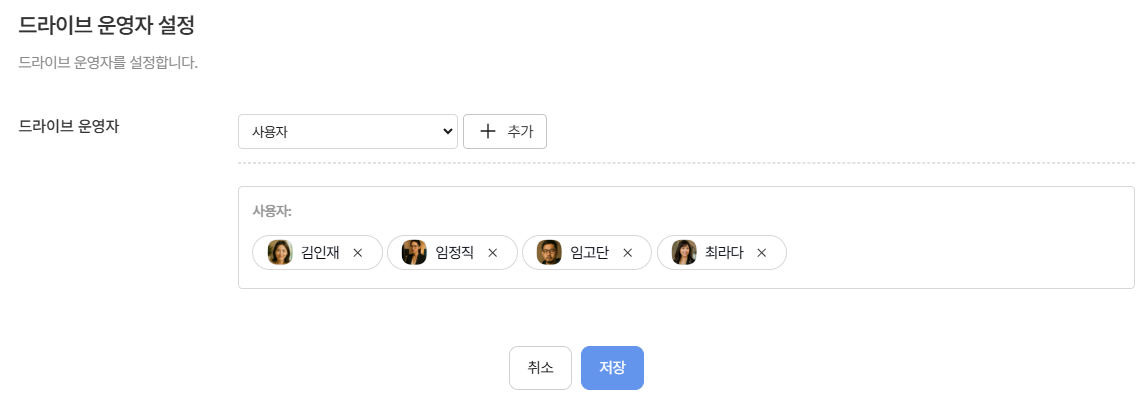Click the description text 드라이브 운영자를 설정합니다
Image resolution: width=1148 pixels, height=406 pixels.
coord(108,63)
